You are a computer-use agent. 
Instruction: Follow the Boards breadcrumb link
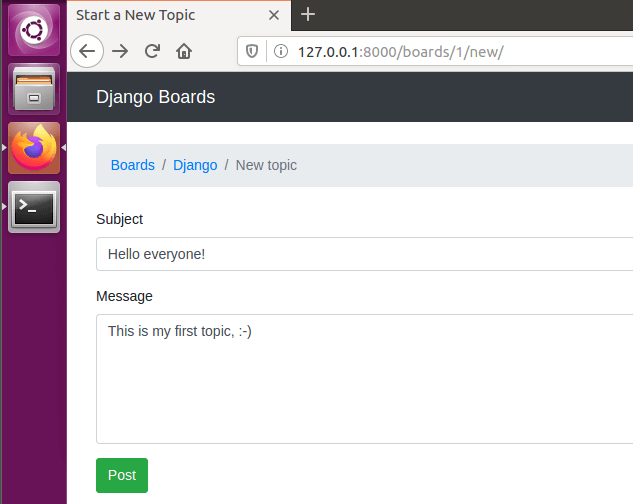pyautogui.click(x=132, y=165)
